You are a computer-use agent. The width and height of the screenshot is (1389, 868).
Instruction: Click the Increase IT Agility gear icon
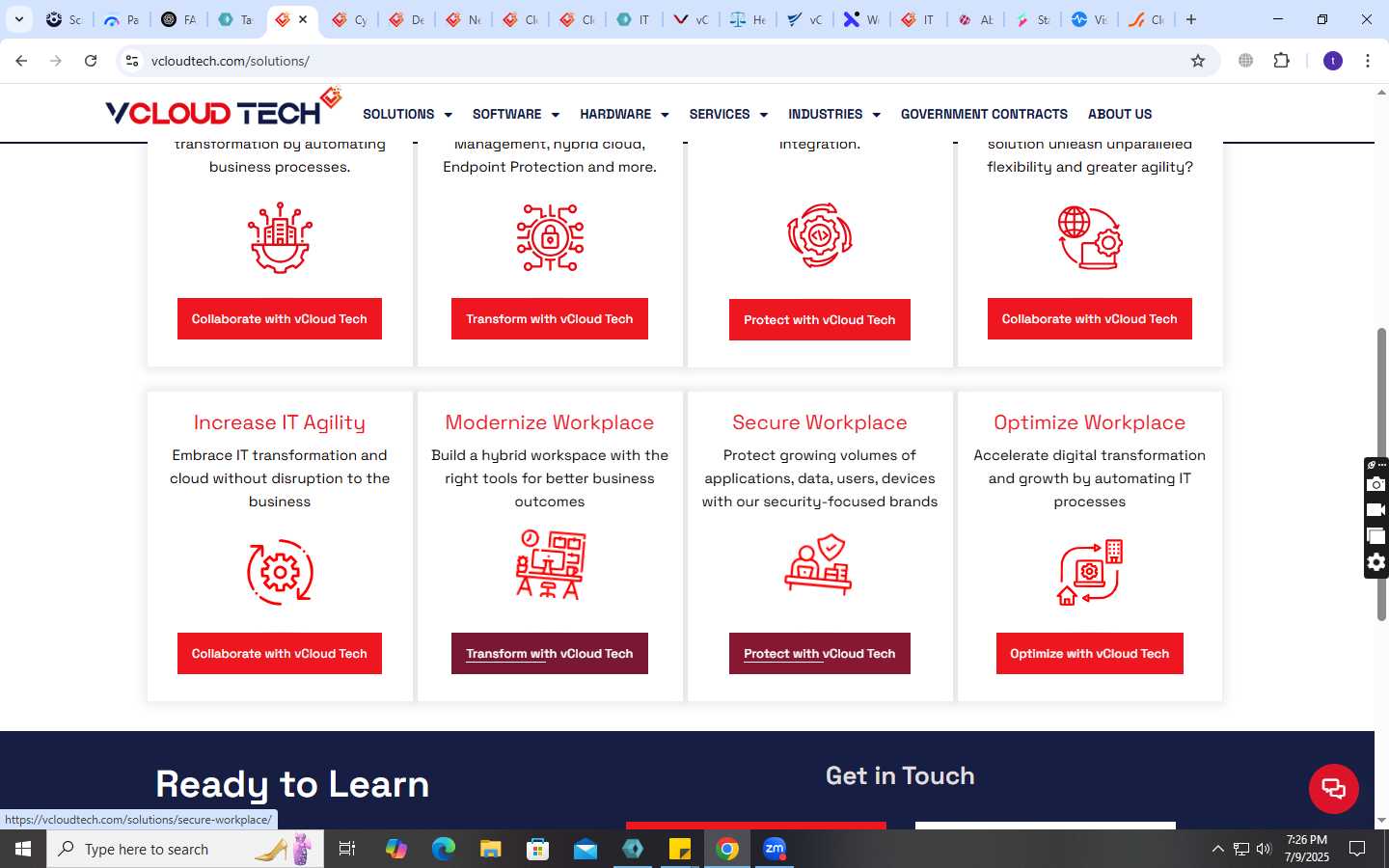click(280, 572)
